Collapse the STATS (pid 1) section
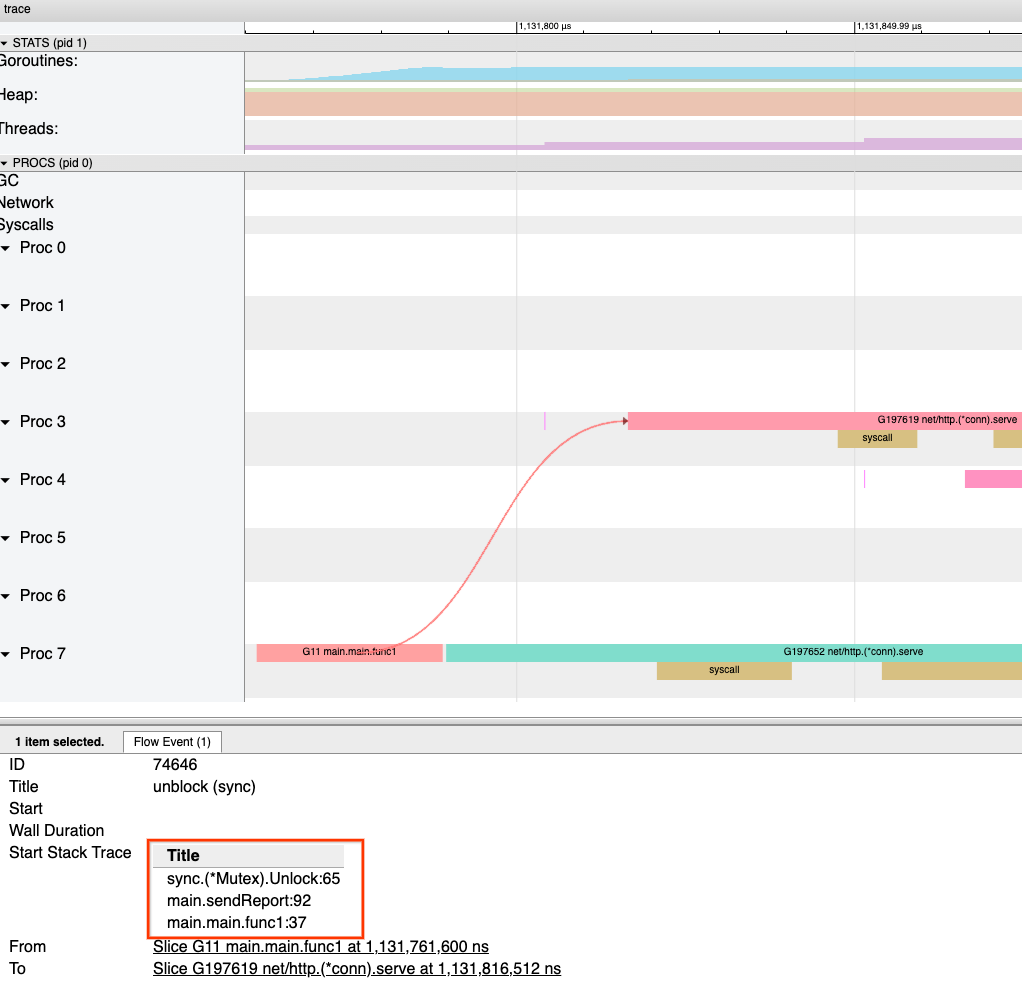This screenshot has width=1022, height=991. coord(5,43)
